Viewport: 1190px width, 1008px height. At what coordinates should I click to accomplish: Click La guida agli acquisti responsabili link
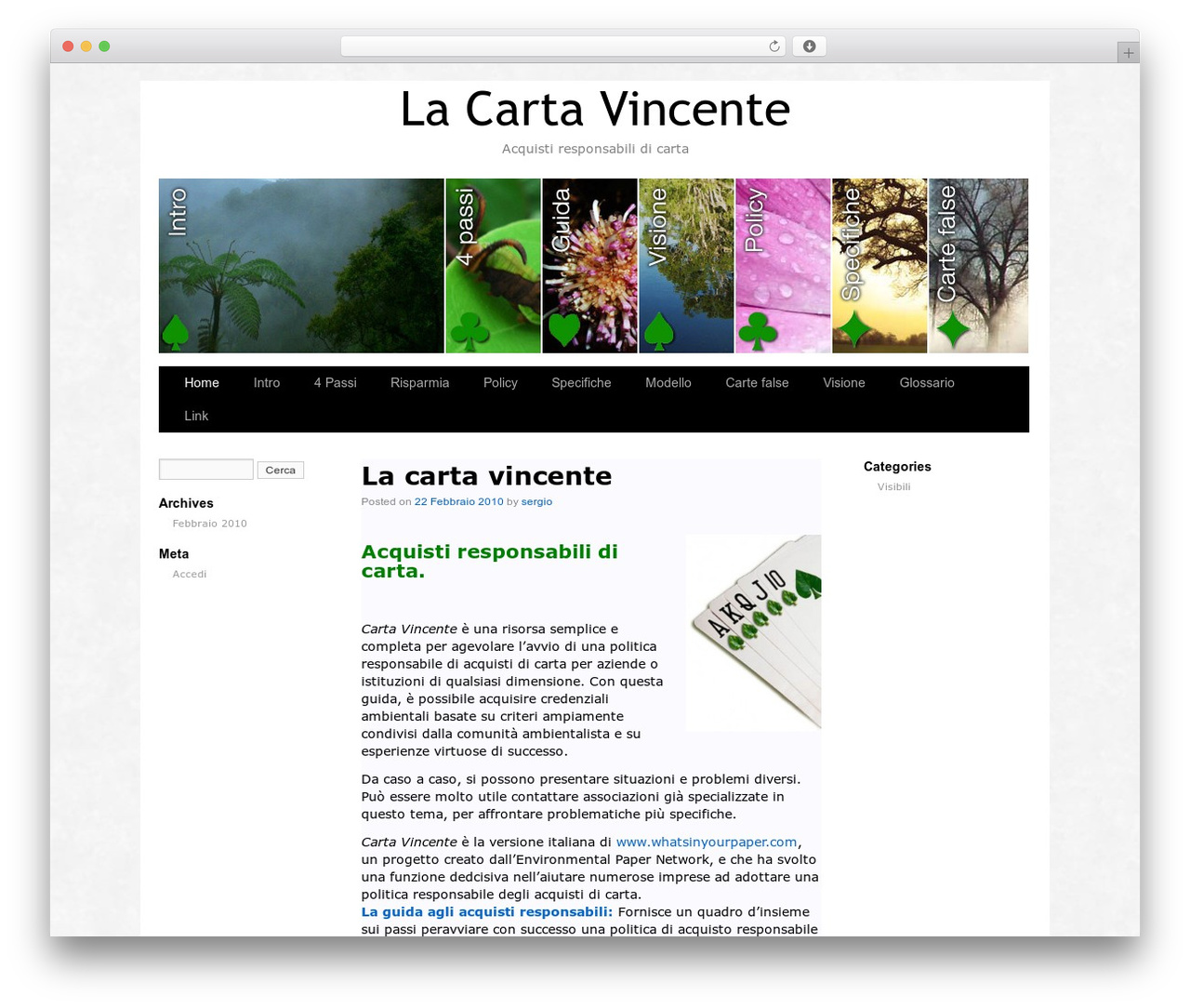[x=487, y=912]
